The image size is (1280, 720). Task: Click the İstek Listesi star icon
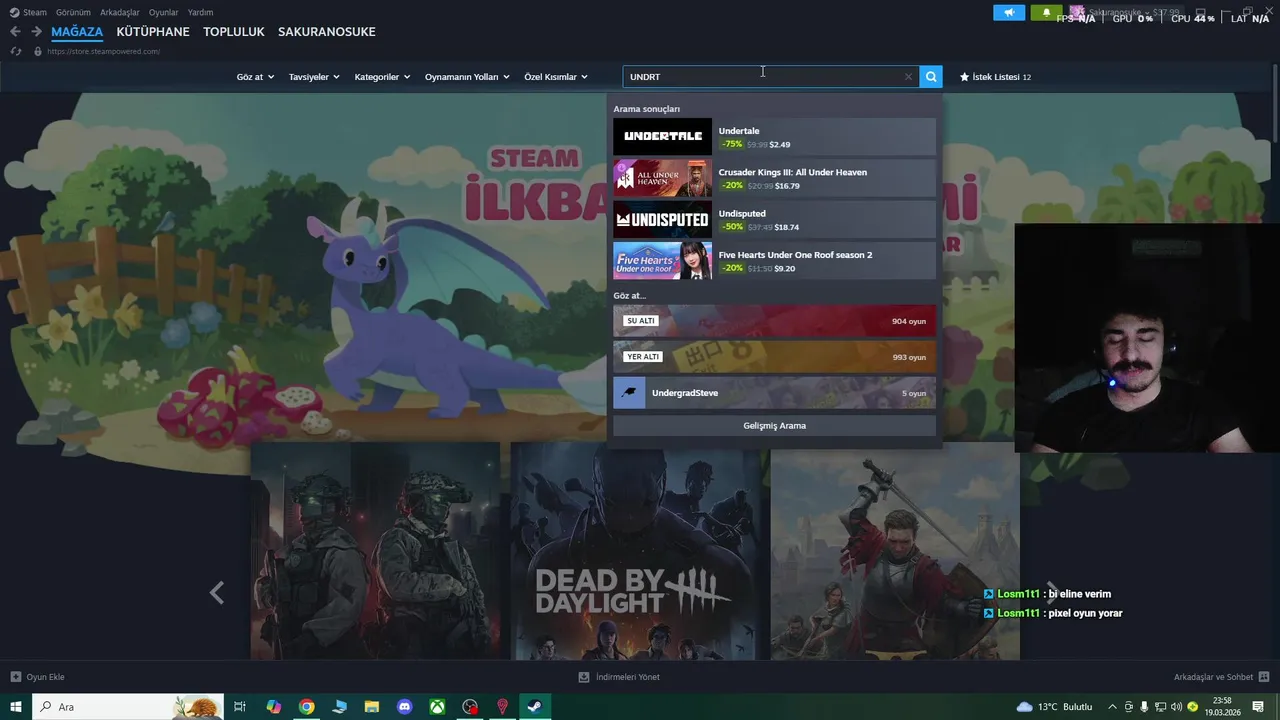tap(965, 77)
